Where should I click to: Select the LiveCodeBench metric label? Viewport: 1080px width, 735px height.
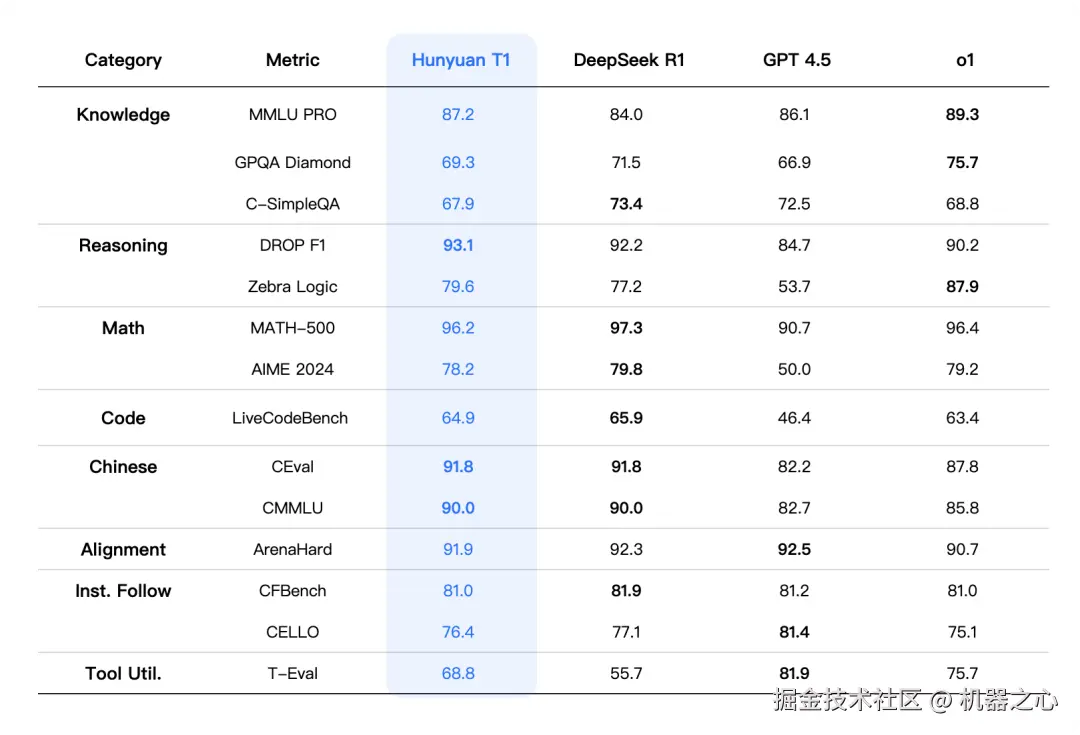click(290, 418)
